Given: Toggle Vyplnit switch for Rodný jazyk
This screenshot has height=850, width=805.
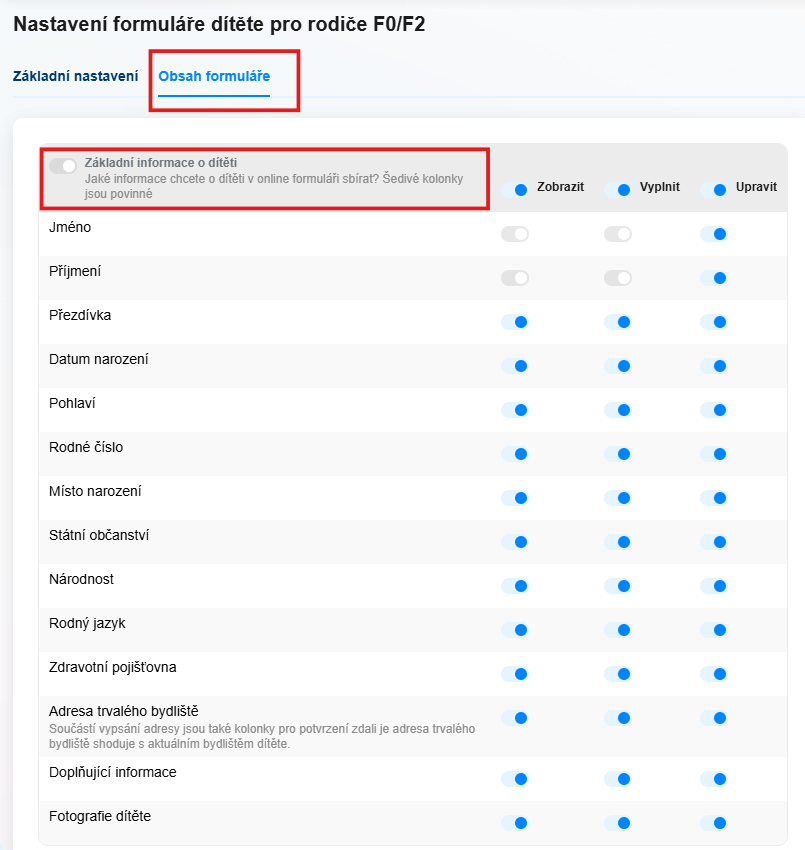Looking at the screenshot, I should [618, 630].
